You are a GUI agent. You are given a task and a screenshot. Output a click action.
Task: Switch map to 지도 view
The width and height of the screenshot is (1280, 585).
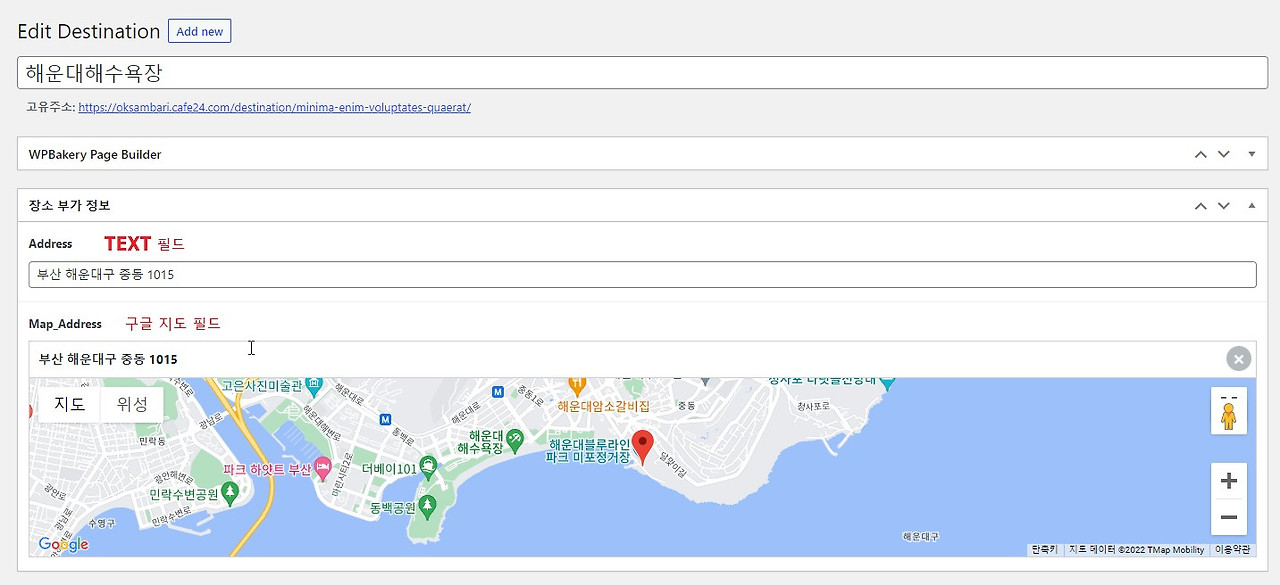coord(70,405)
